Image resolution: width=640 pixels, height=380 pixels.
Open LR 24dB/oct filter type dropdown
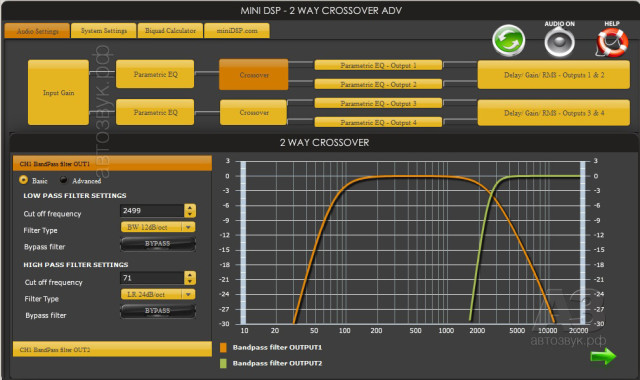(158, 294)
